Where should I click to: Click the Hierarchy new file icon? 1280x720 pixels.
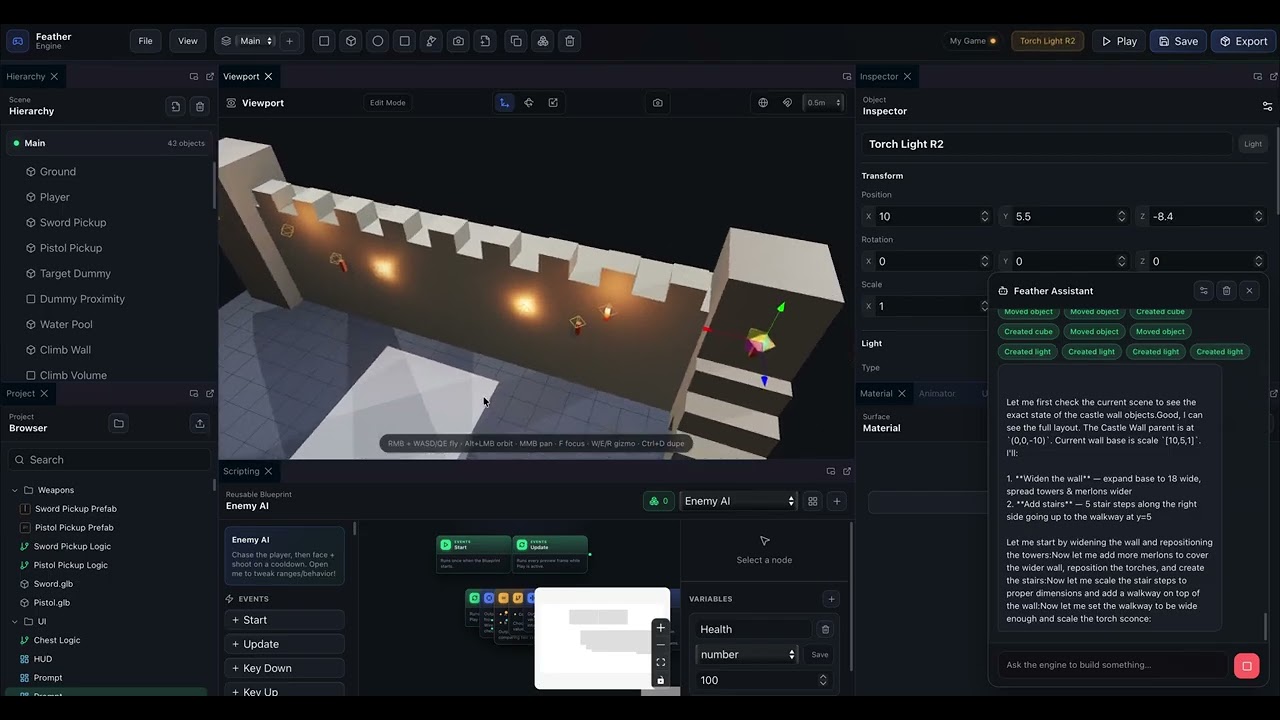[175, 106]
